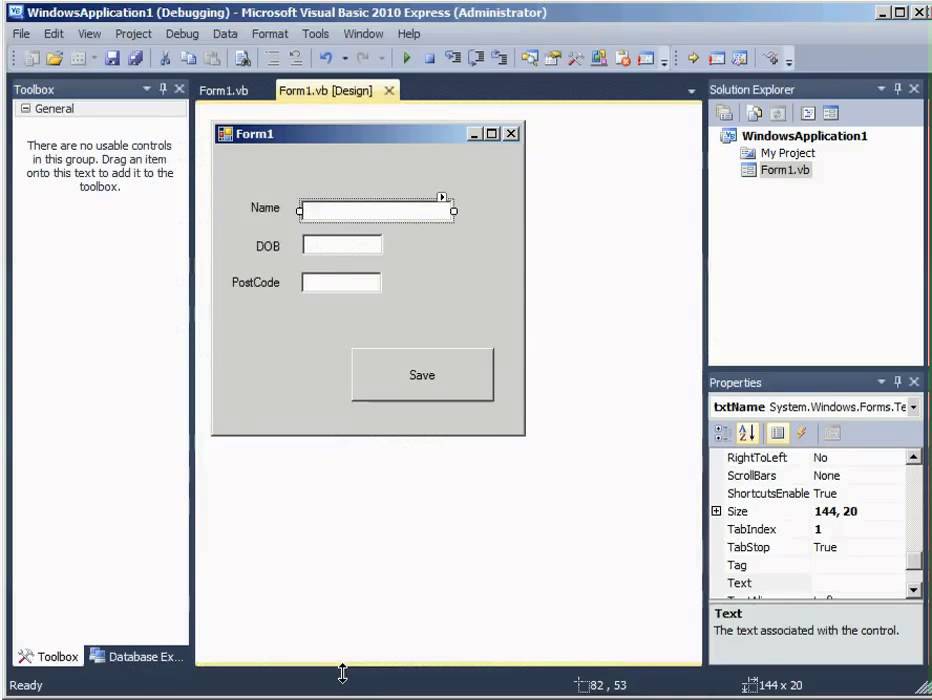Image resolution: width=932 pixels, height=700 pixels.
Task: Click the DOB text box on Form1
Action: (342, 244)
